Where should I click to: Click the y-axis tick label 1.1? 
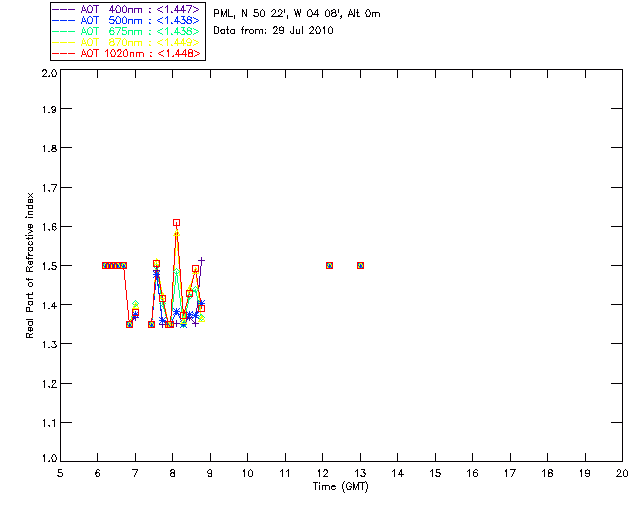[x=49, y=423]
